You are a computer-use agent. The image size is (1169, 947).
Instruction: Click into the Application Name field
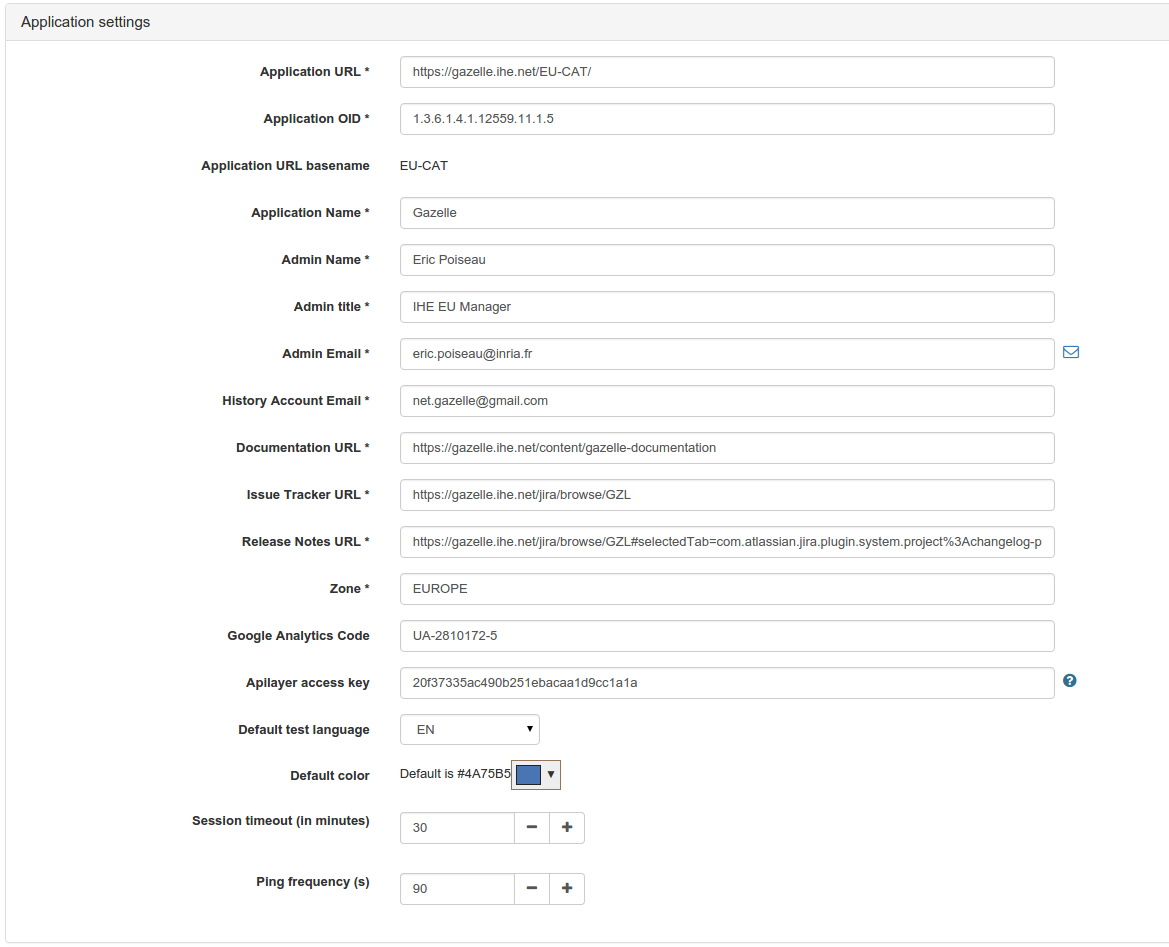726,213
